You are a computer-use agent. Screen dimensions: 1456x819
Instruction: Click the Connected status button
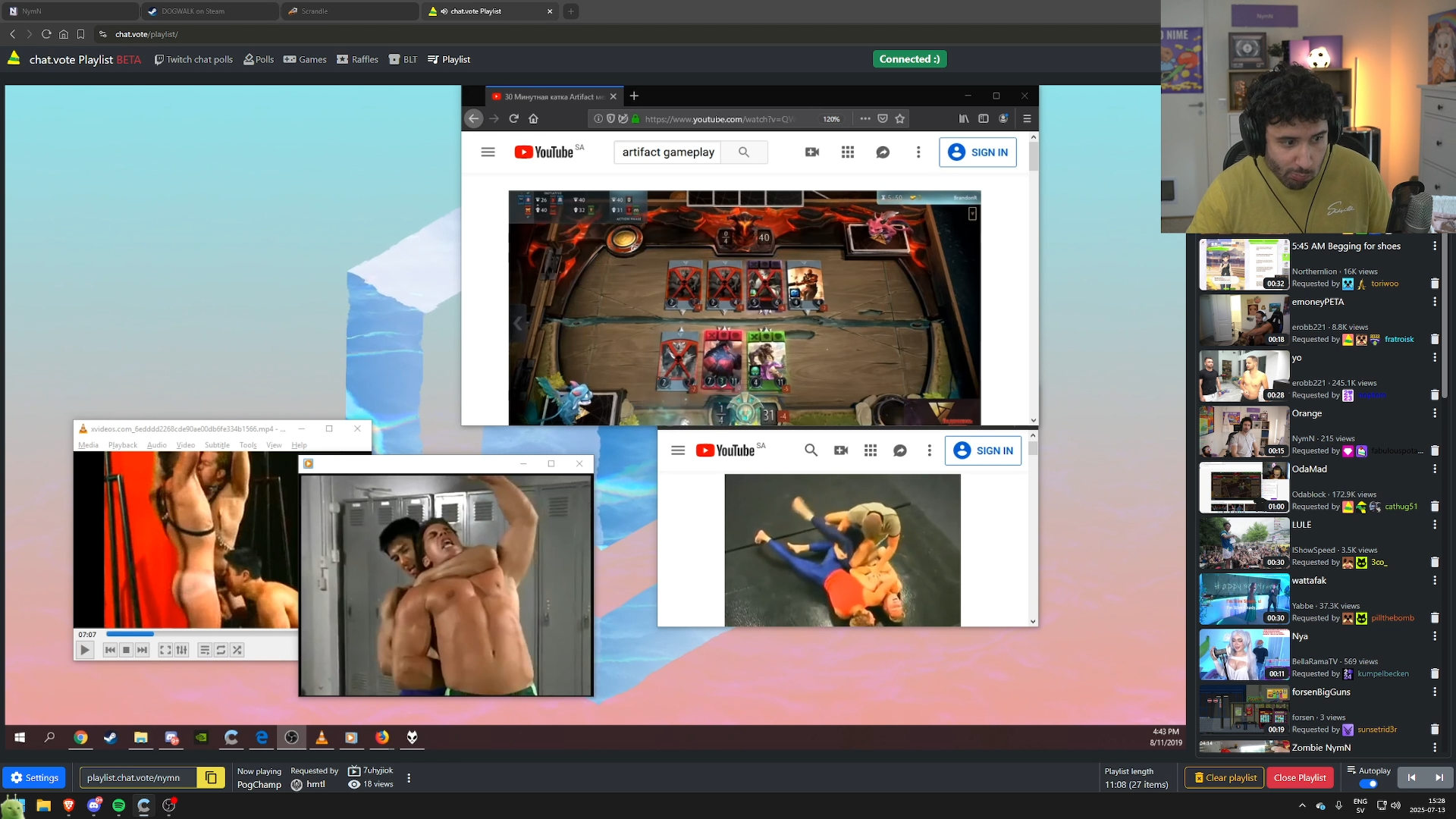[909, 59]
